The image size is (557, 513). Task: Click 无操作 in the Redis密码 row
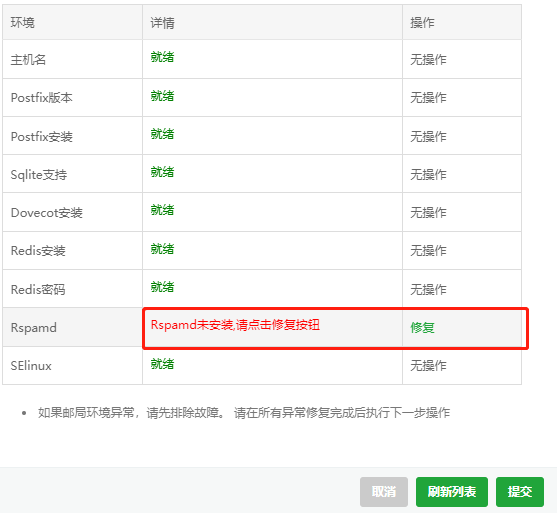(x=428, y=289)
